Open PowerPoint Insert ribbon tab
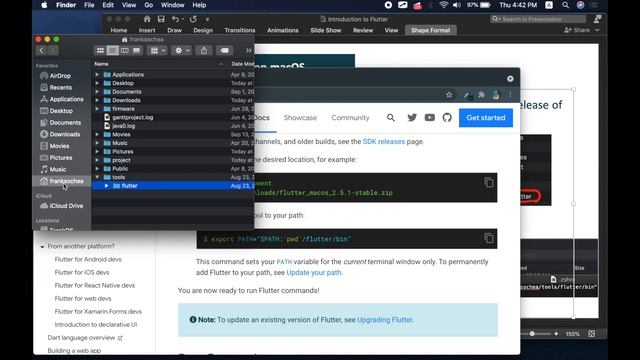The image size is (640, 360). [x=147, y=30]
